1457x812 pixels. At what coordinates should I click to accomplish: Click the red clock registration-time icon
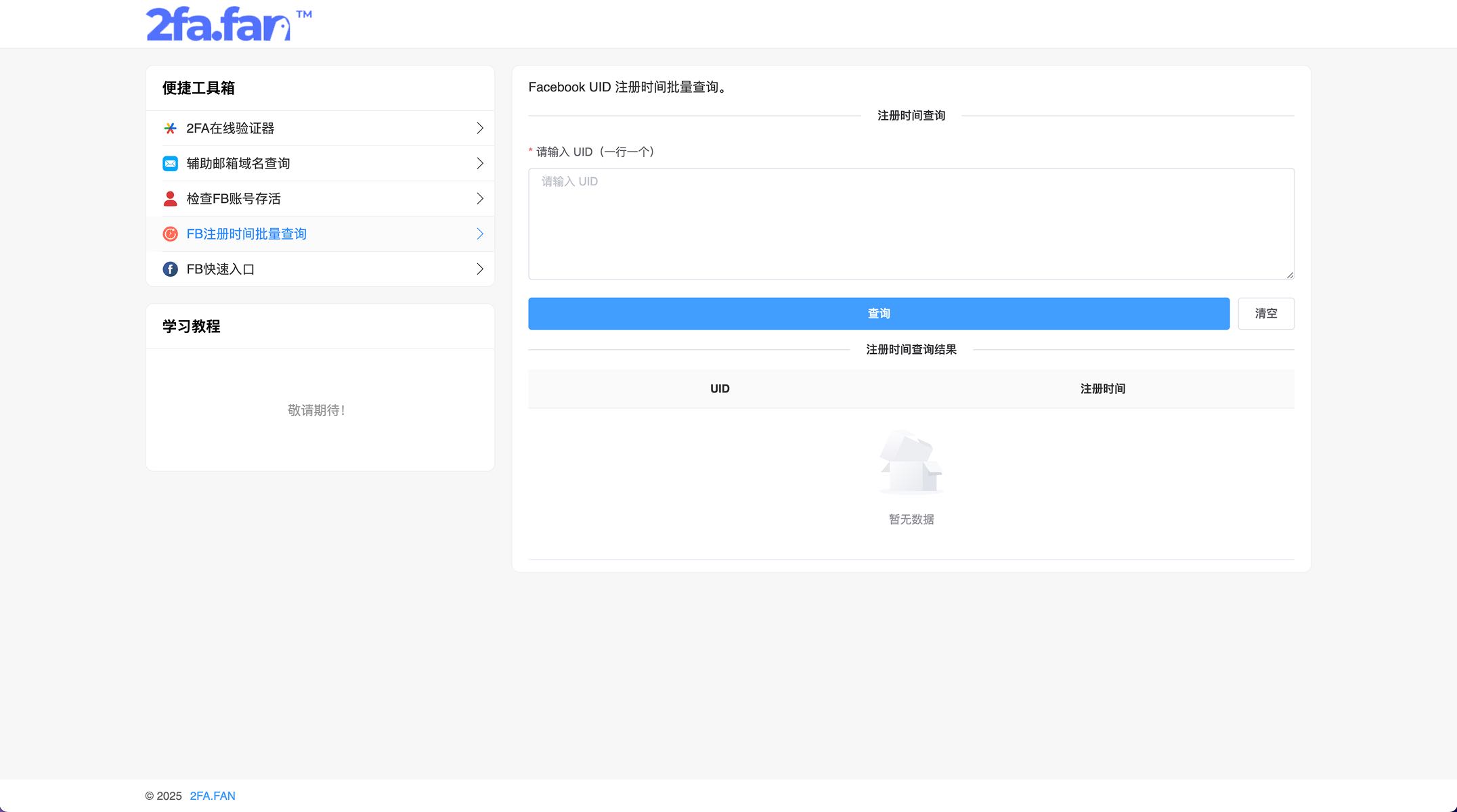point(171,234)
